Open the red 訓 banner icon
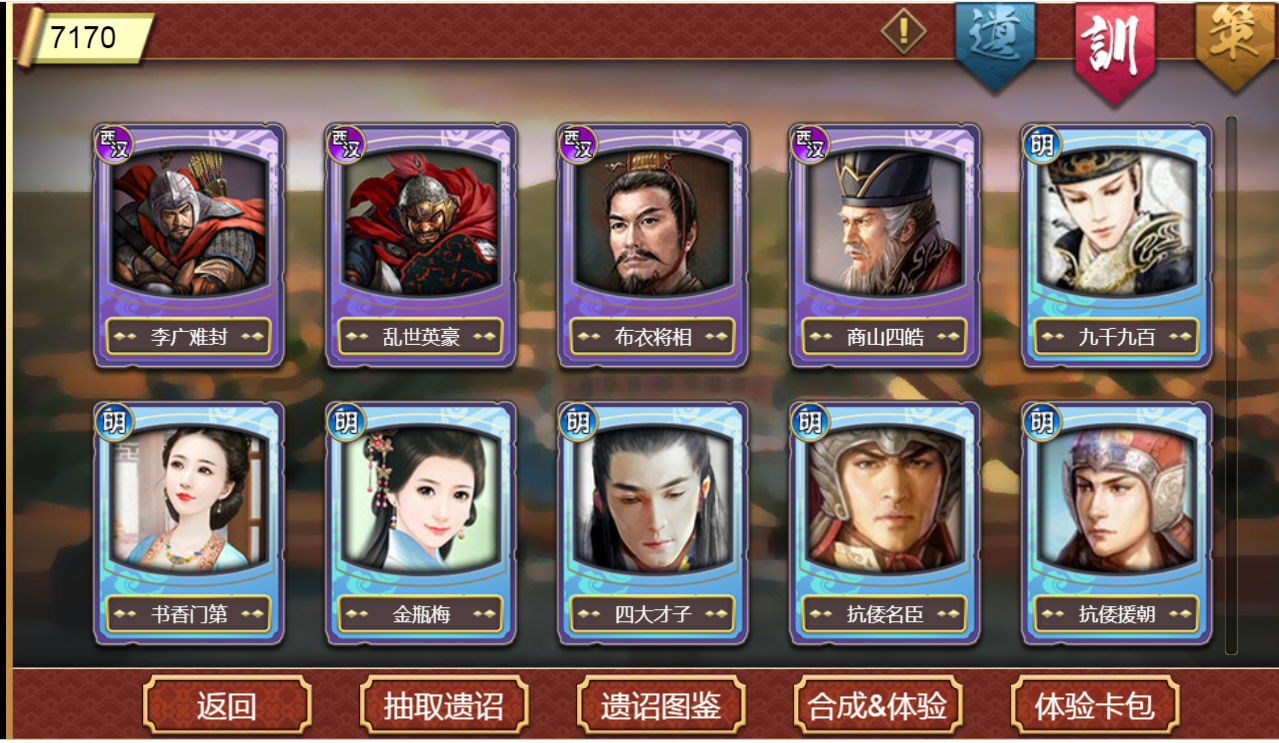The width and height of the screenshot is (1279, 743). pos(1115,48)
